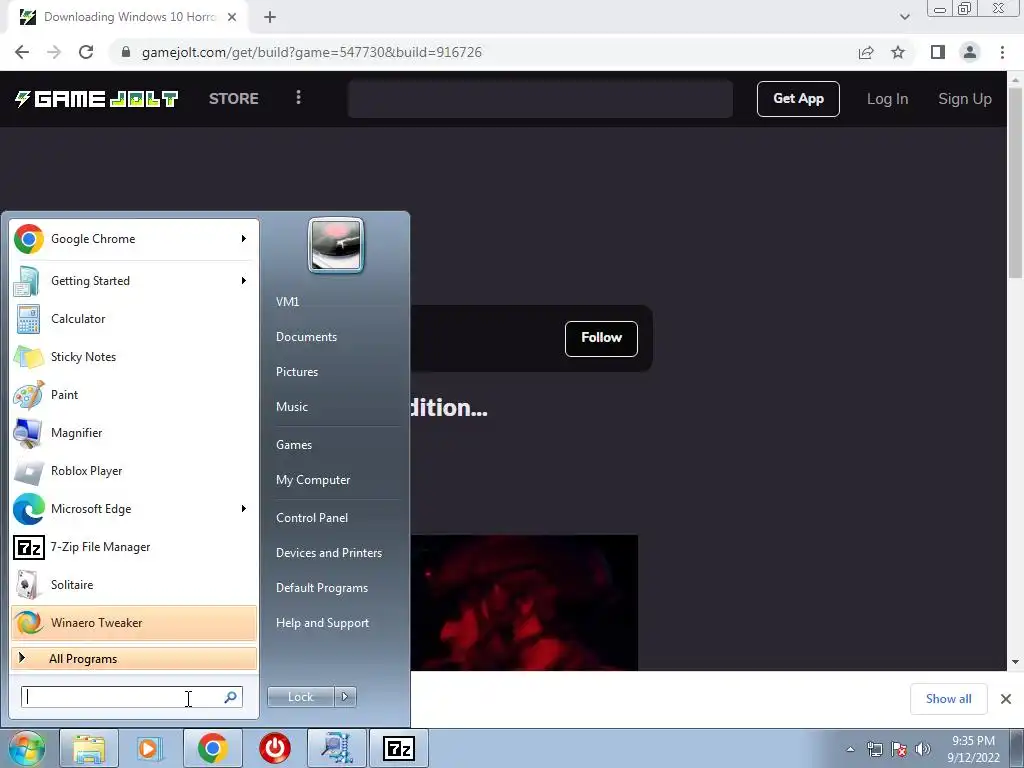Bookmark this page with star icon
1024x768 pixels.
(898, 52)
